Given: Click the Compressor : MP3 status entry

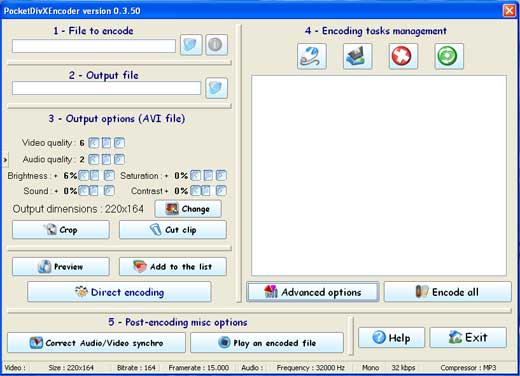Looking at the screenshot, I should click(468, 368).
